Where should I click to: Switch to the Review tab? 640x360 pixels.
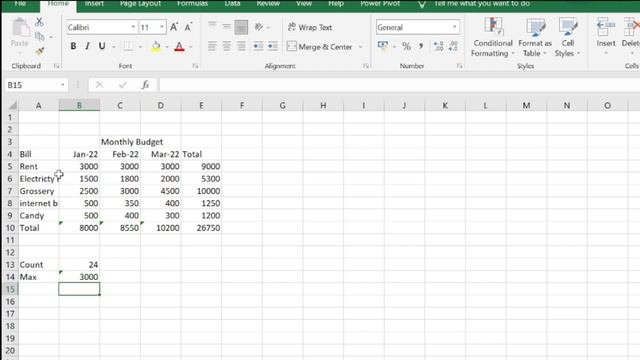coord(268,4)
